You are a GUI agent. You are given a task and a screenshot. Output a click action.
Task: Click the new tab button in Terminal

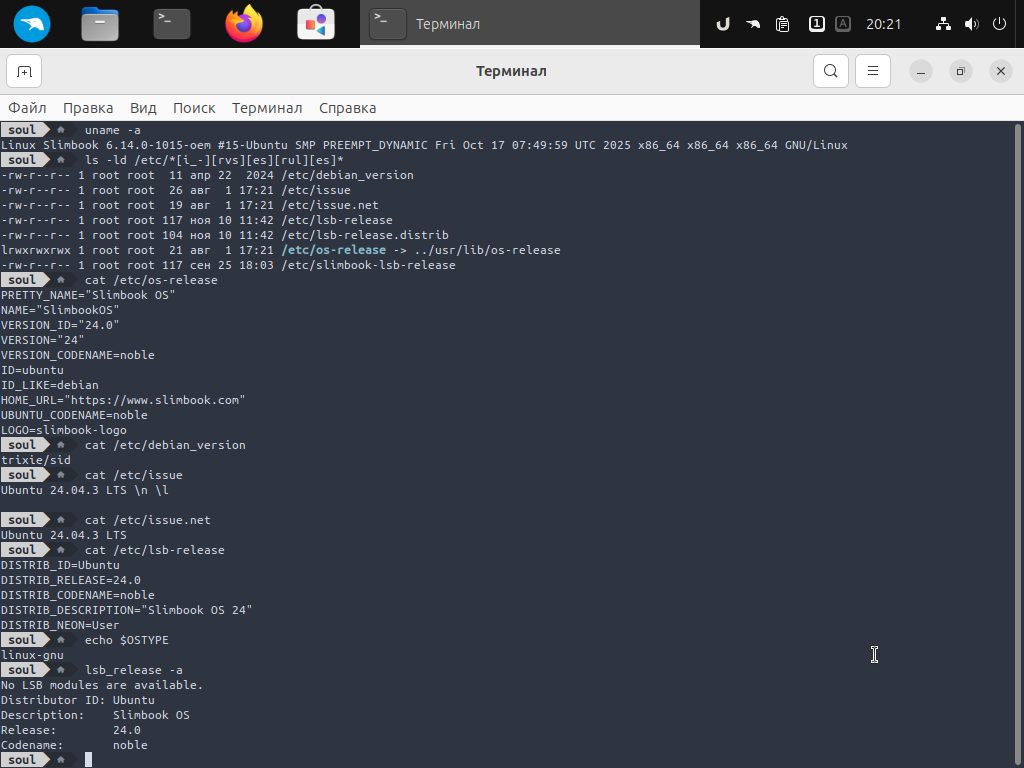coord(24,71)
